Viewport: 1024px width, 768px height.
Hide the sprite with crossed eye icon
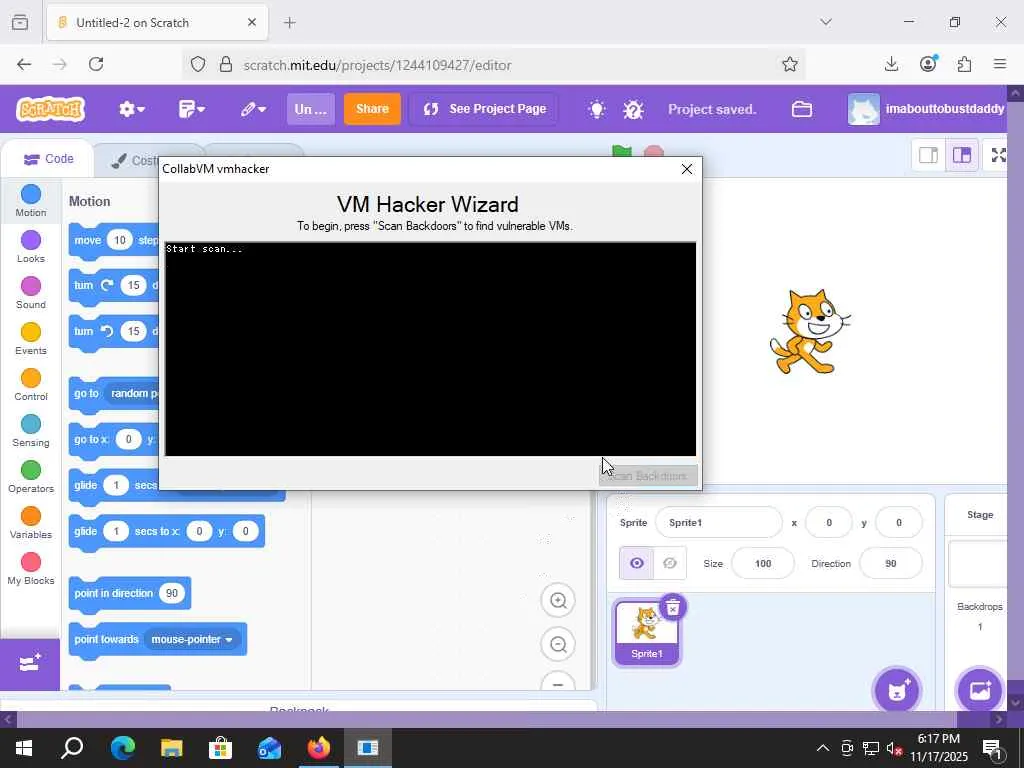[669, 563]
